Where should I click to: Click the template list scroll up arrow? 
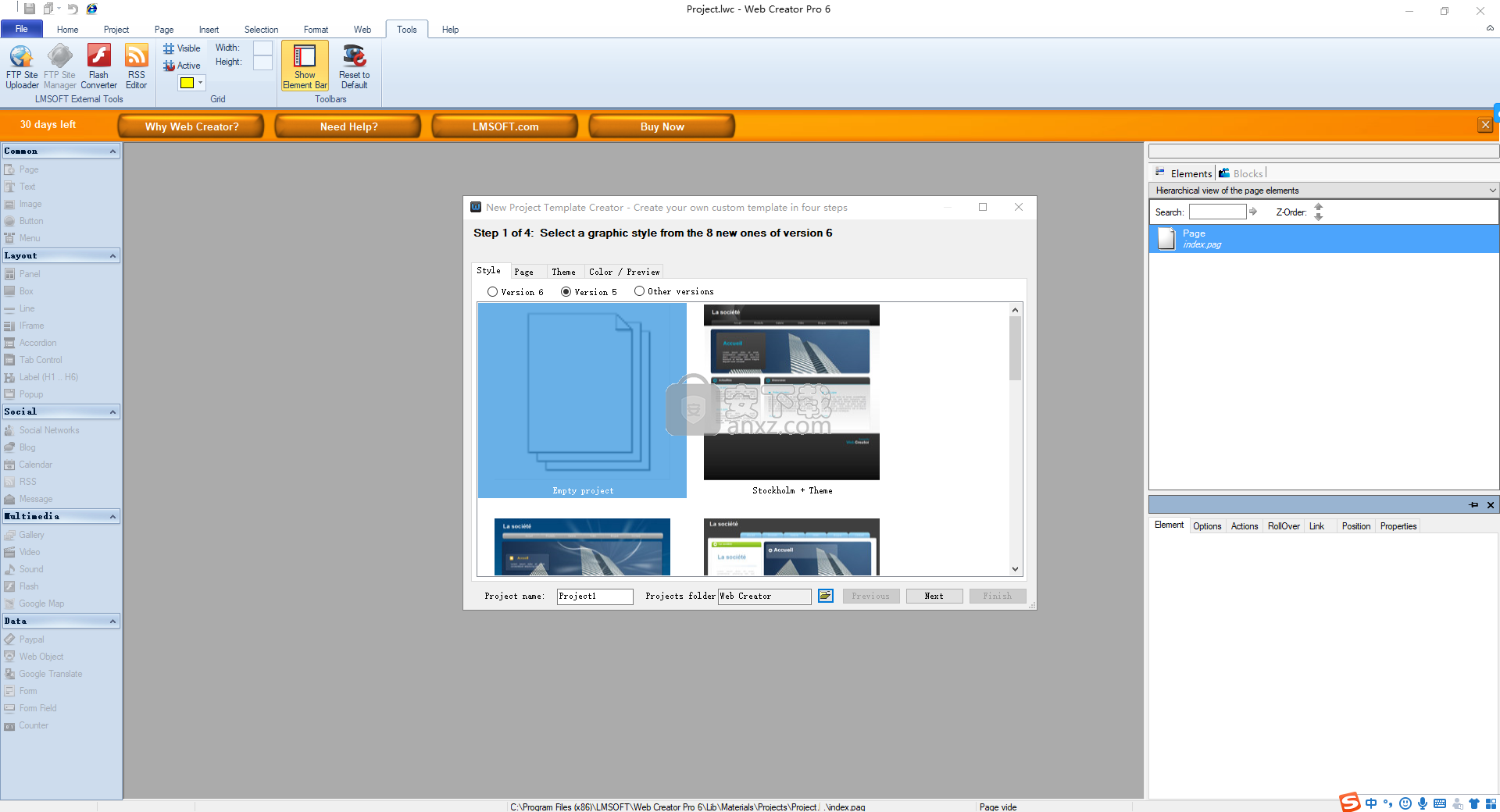click(x=1015, y=310)
